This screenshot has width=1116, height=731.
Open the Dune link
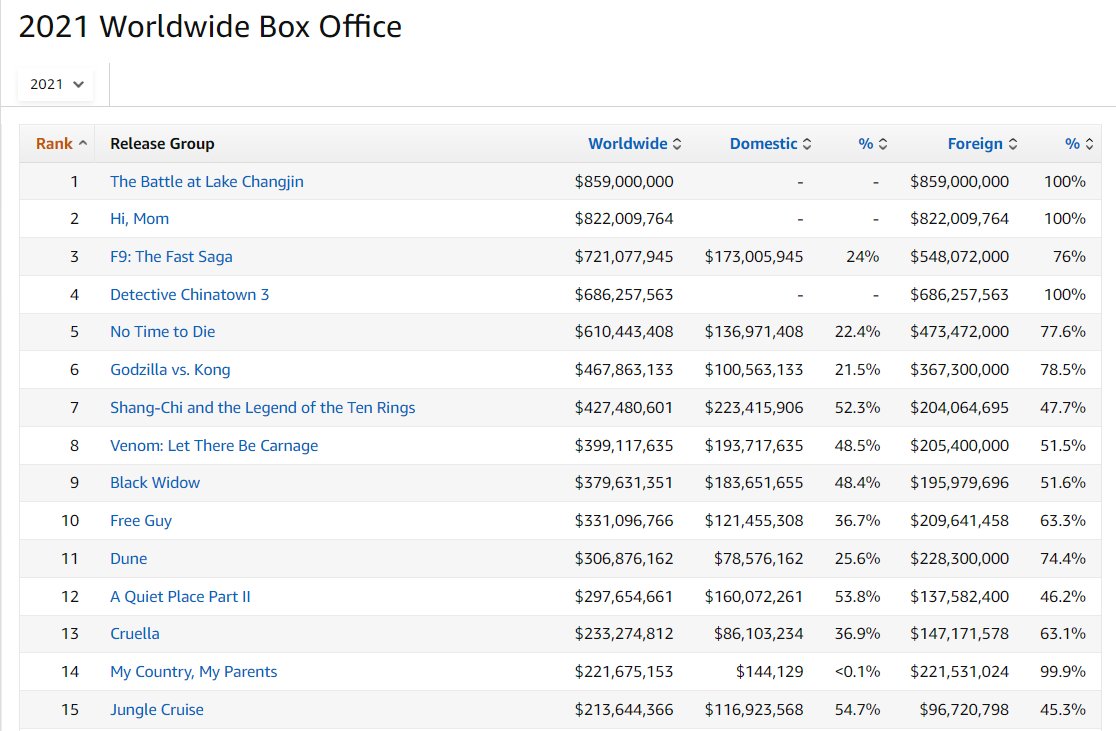point(129,559)
